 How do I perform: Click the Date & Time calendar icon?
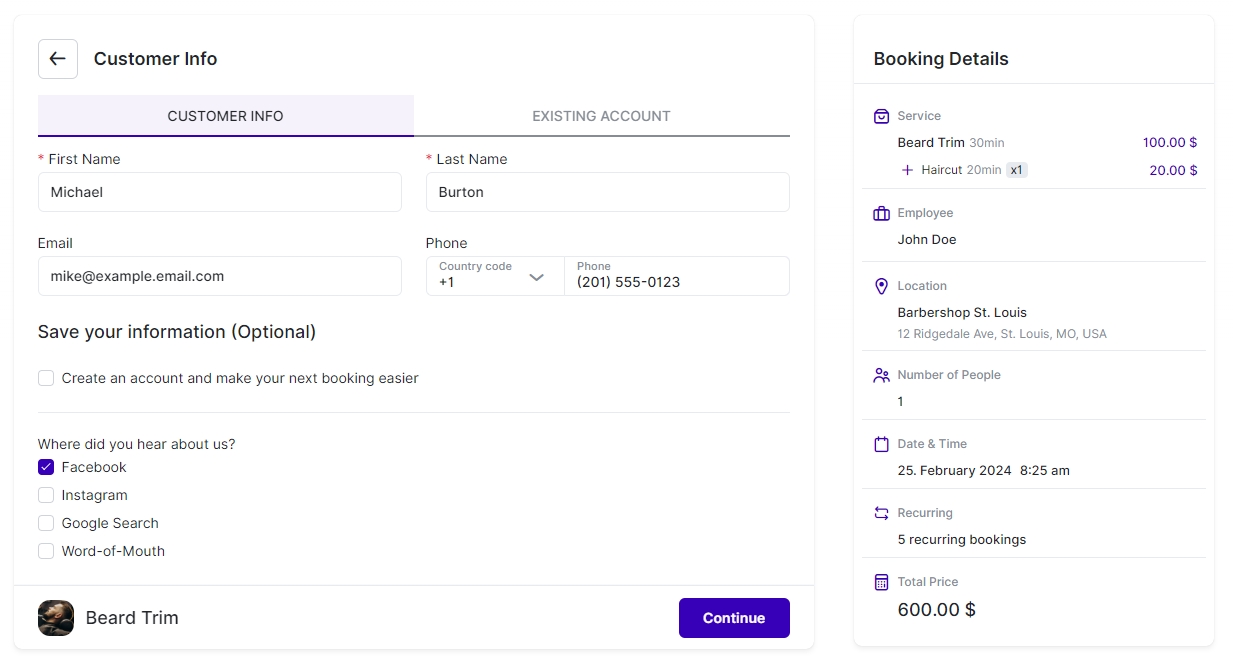click(881, 444)
